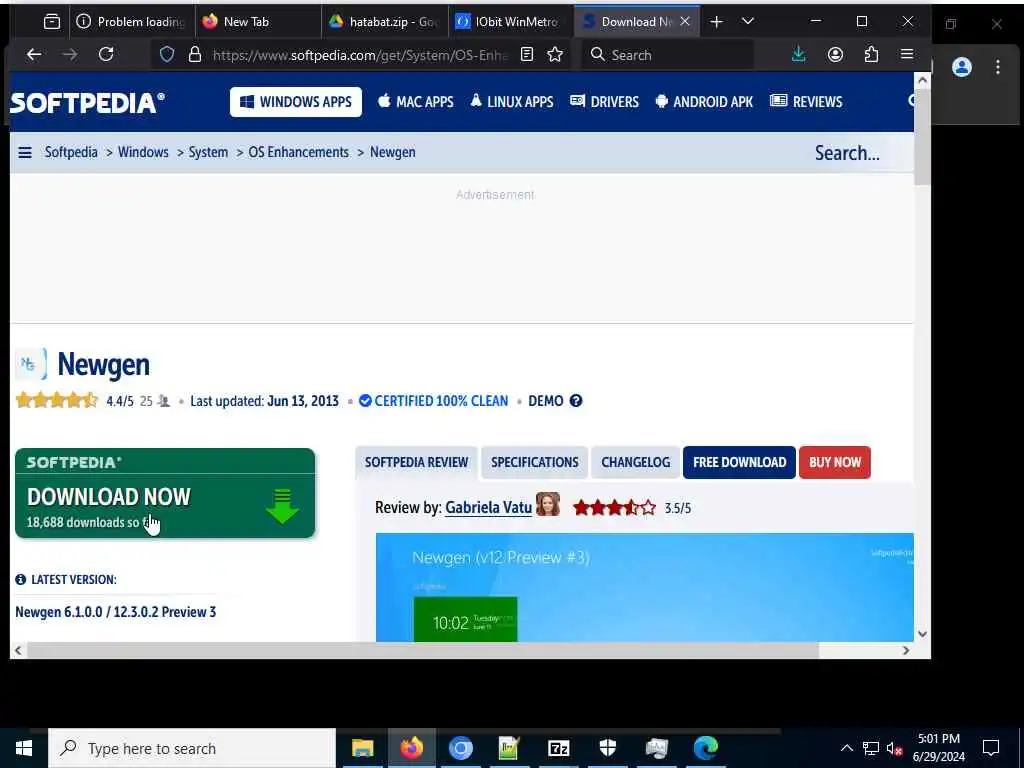
Task: Click the Newgen app icon
Action: 31,364
